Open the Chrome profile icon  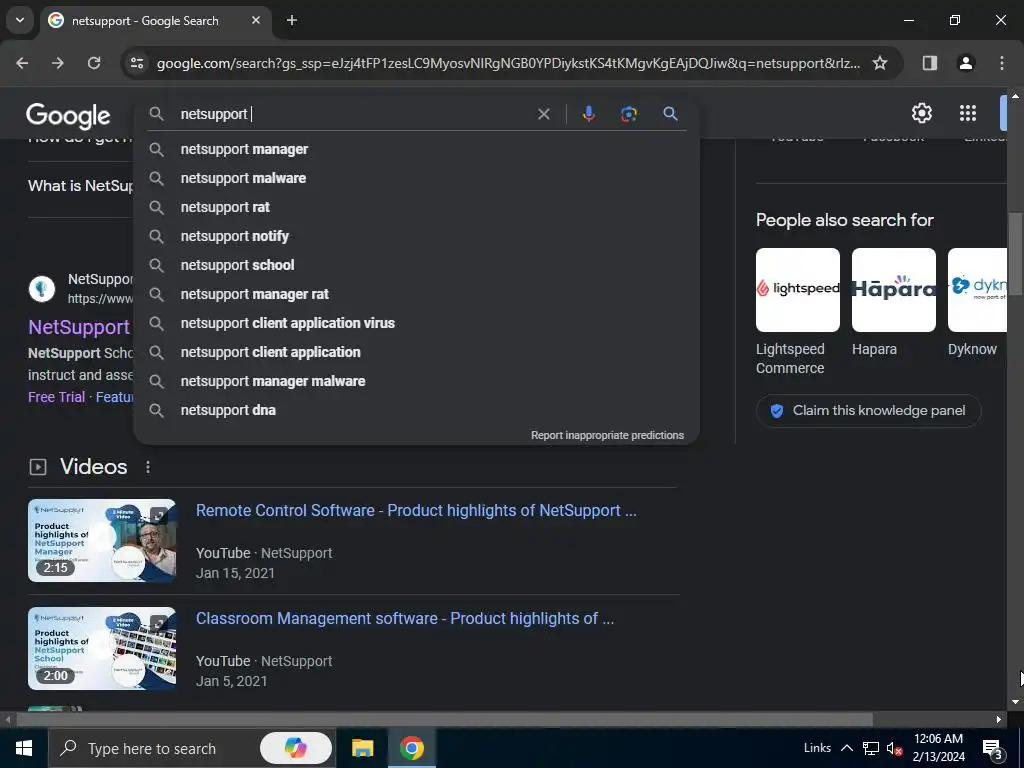(965, 63)
